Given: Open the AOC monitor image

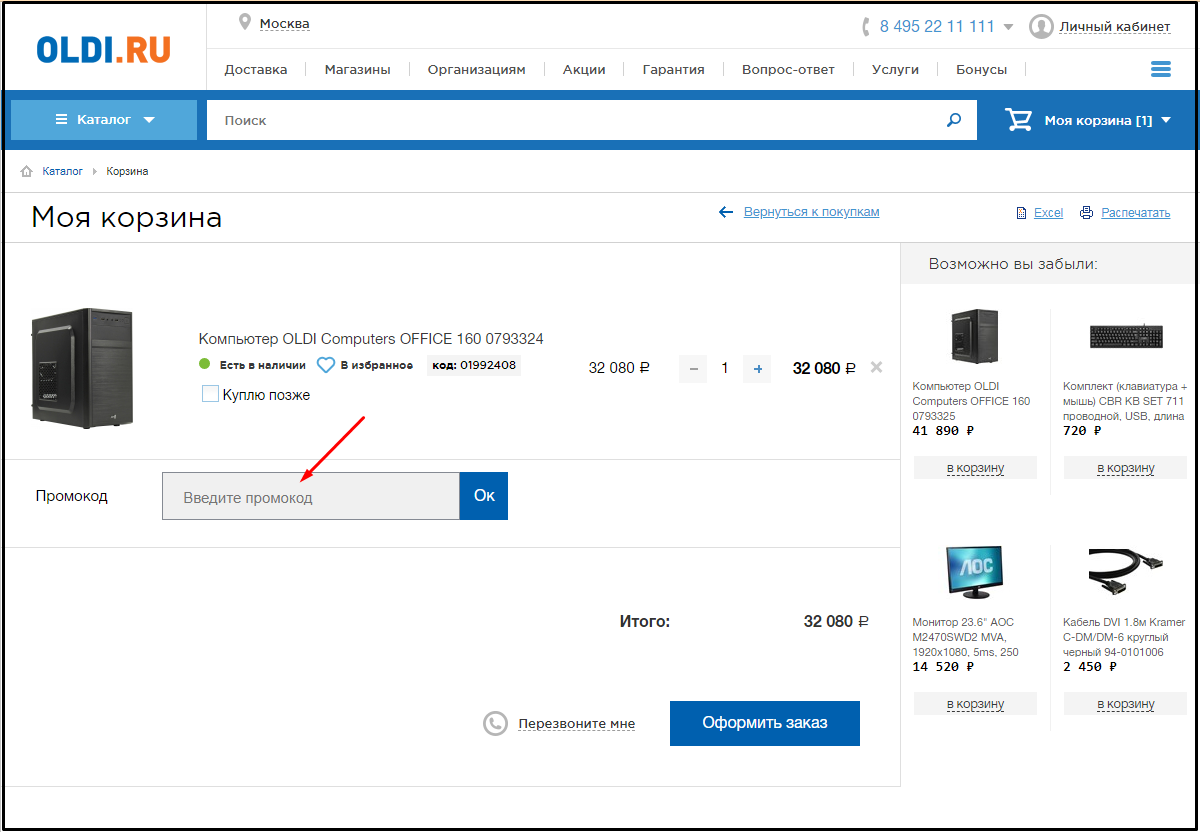Looking at the screenshot, I should tap(975, 572).
